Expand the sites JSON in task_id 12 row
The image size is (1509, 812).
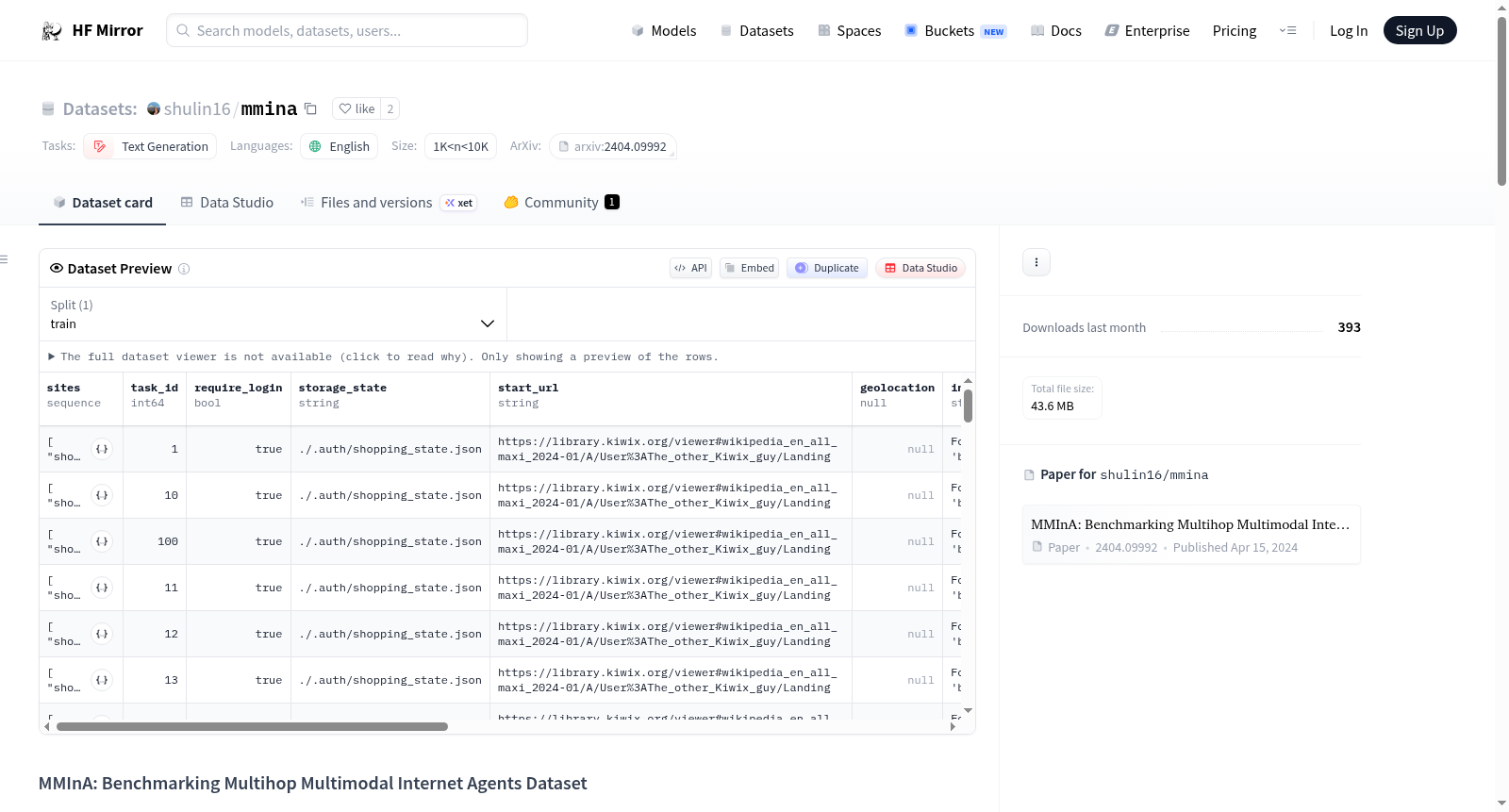pos(102,634)
